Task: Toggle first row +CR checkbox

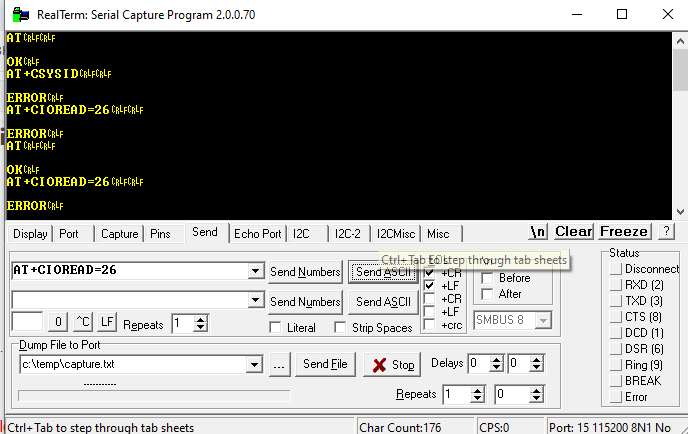Action: click(x=430, y=273)
